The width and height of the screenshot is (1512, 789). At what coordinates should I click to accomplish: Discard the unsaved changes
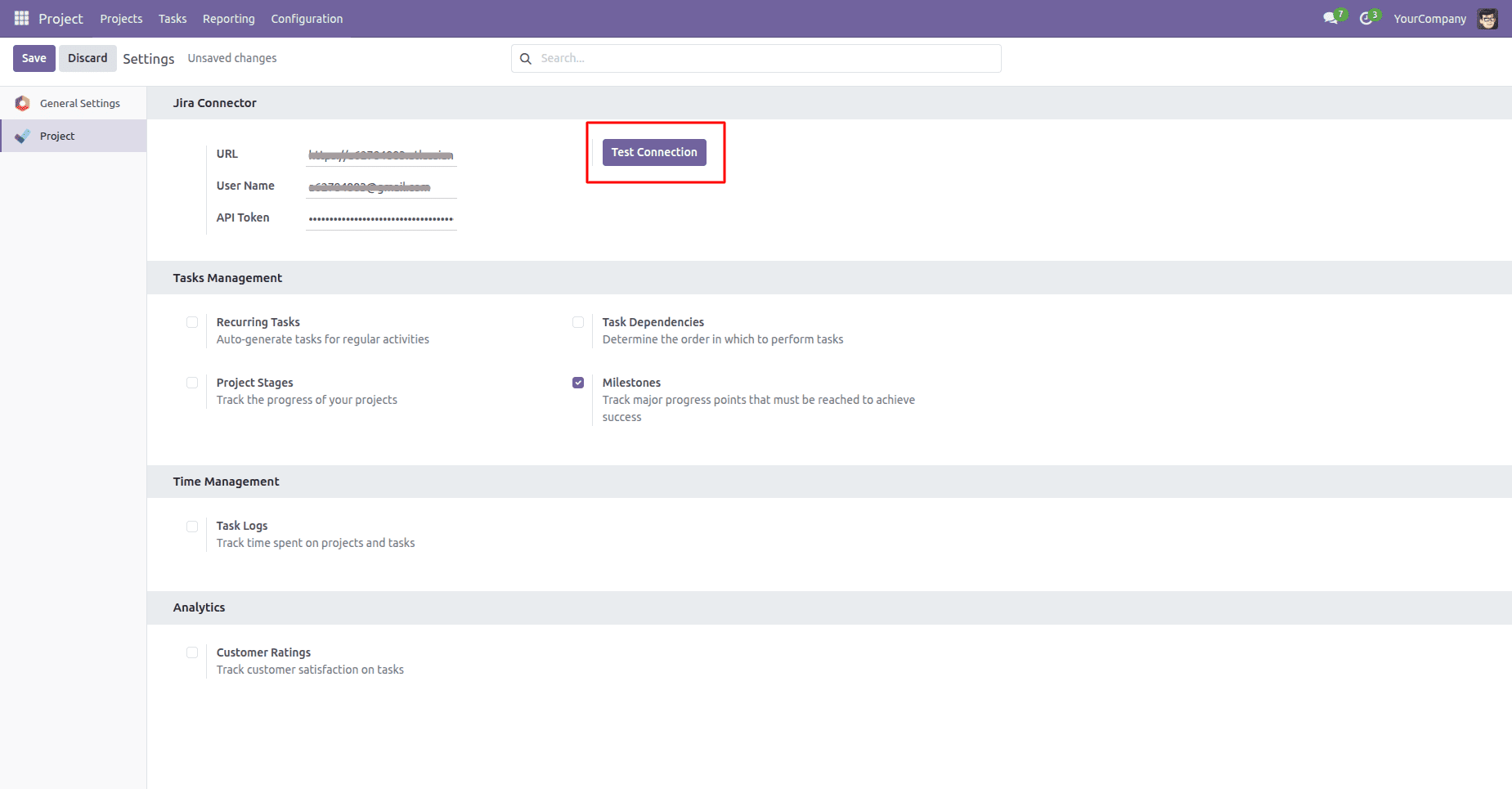pos(87,58)
